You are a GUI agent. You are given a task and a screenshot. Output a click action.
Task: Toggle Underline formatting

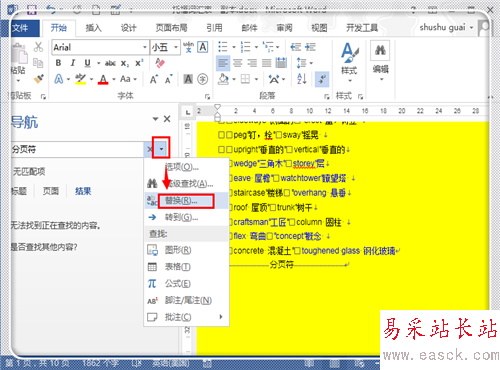[87, 63]
